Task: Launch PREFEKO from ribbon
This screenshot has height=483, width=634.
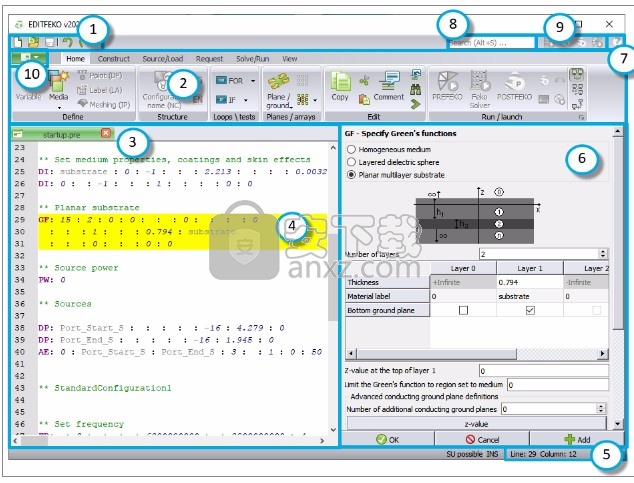Action: [x=447, y=86]
